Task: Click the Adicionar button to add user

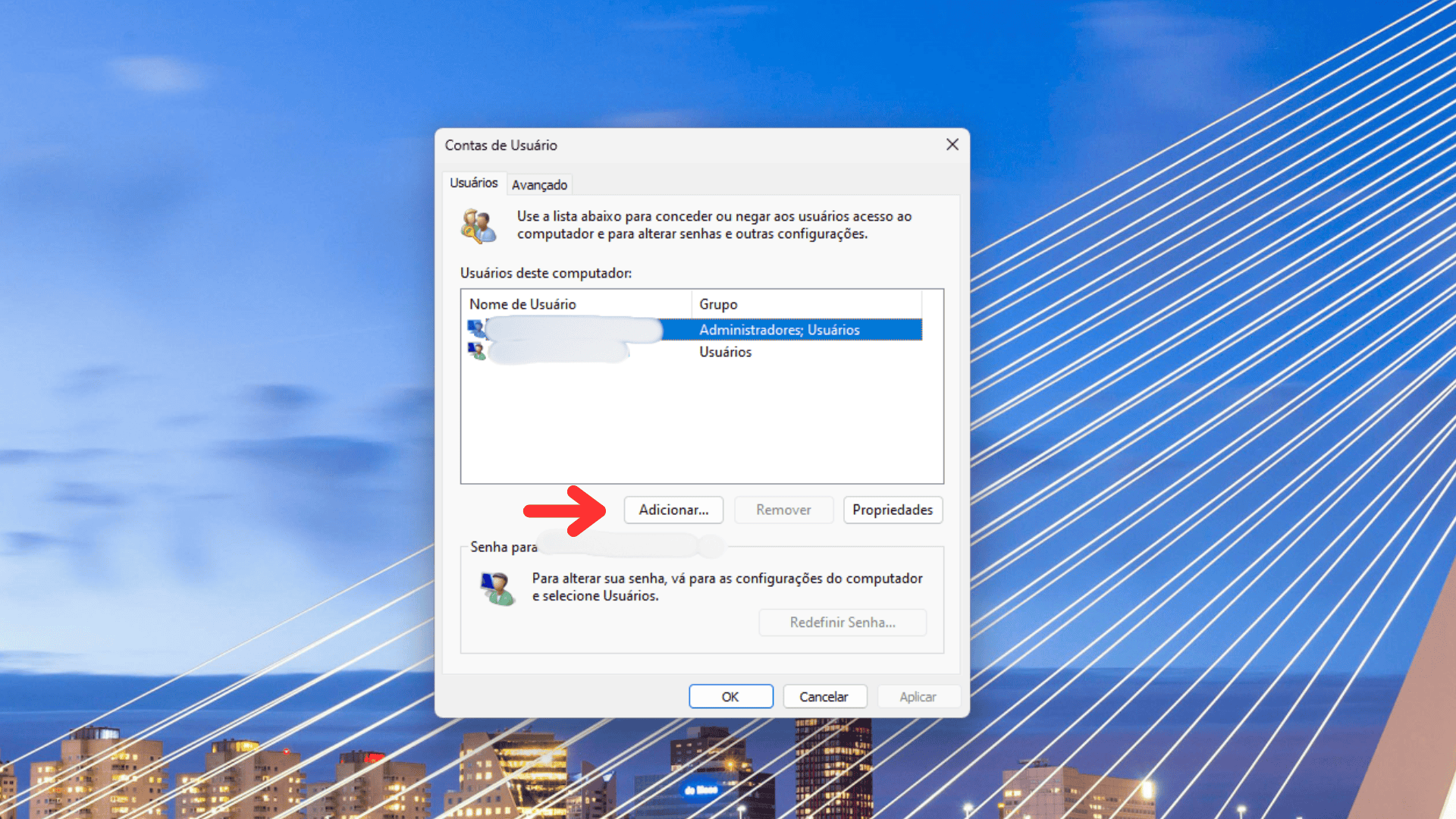Action: pyautogui.click(x=673, y=509)
